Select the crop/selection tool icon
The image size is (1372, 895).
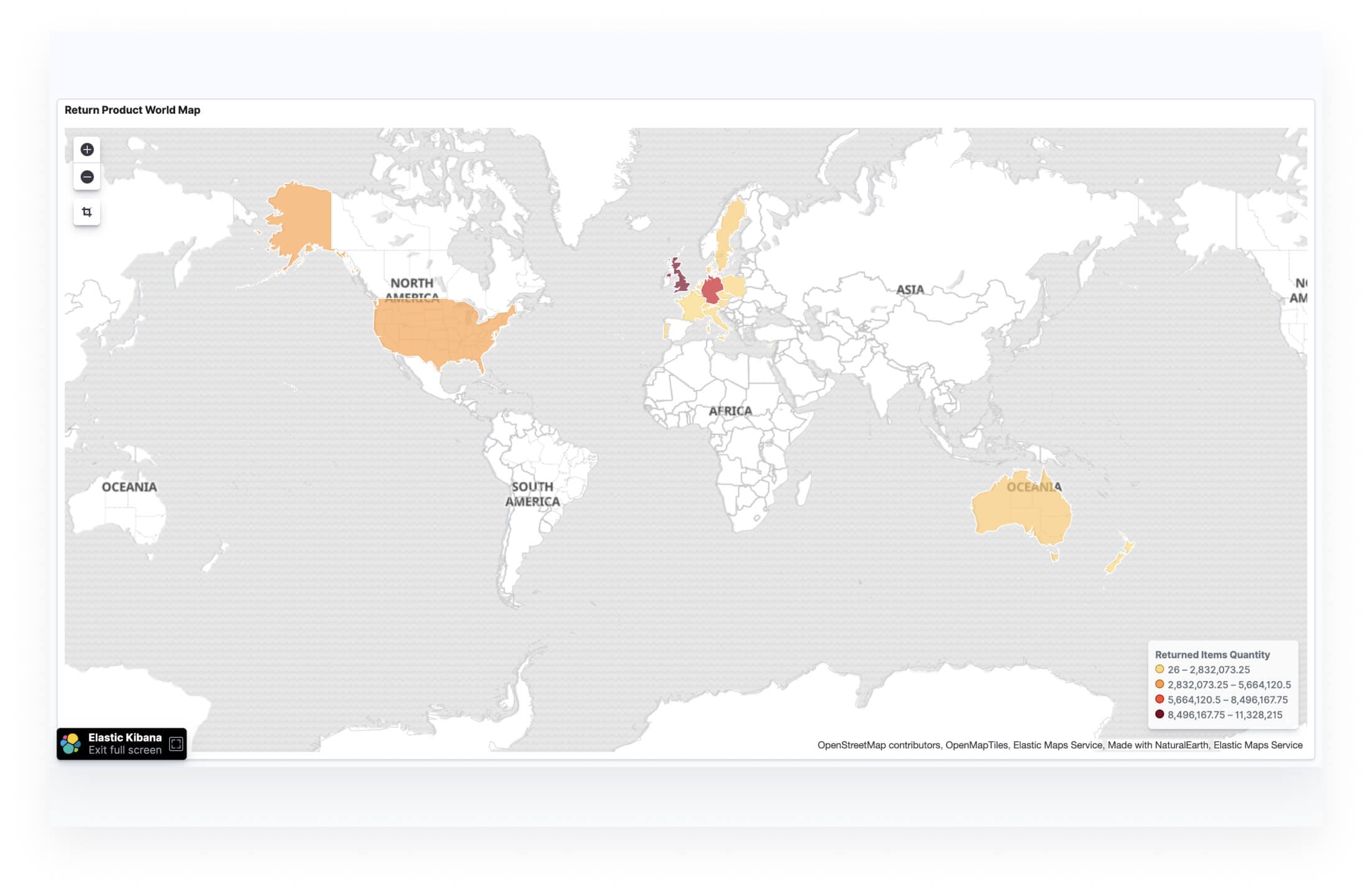(x=87, y=211)
